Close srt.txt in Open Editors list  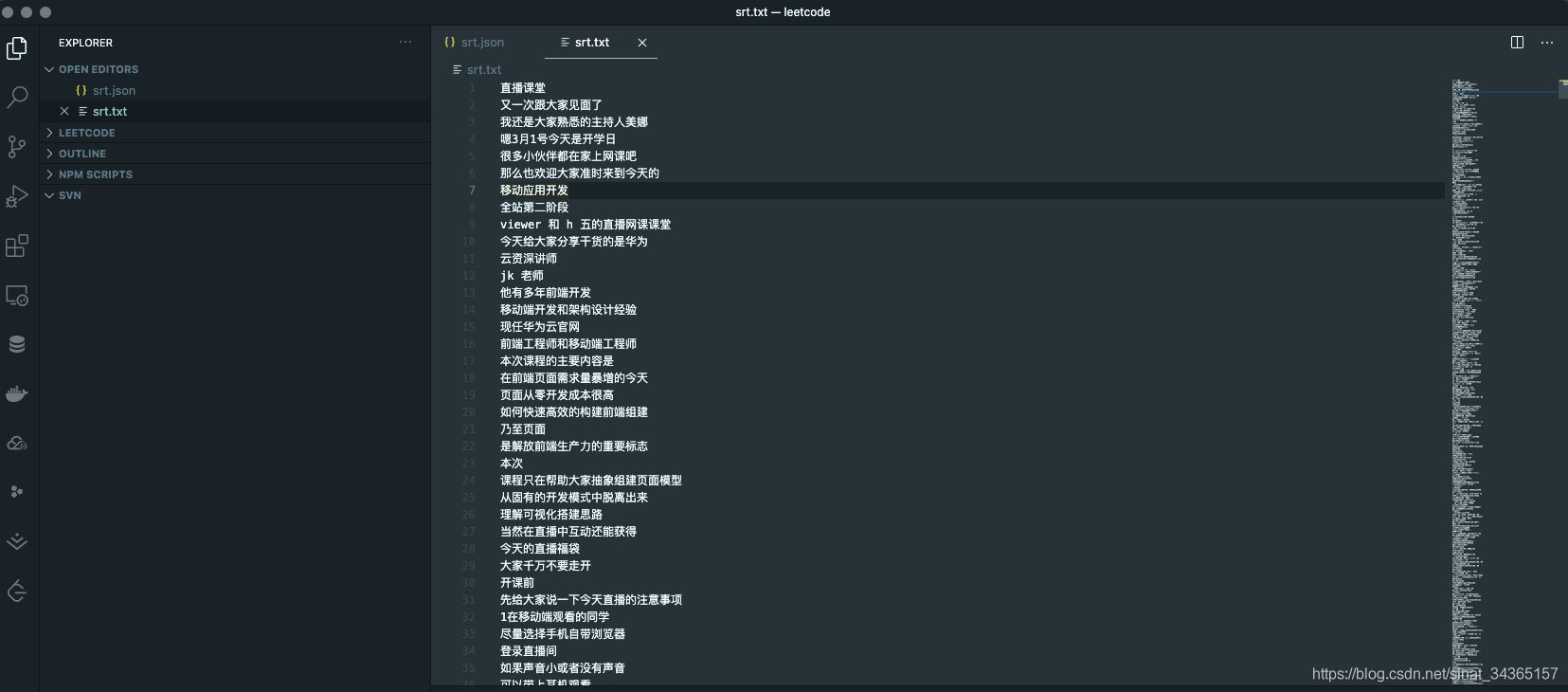click(x=64, y=111)
